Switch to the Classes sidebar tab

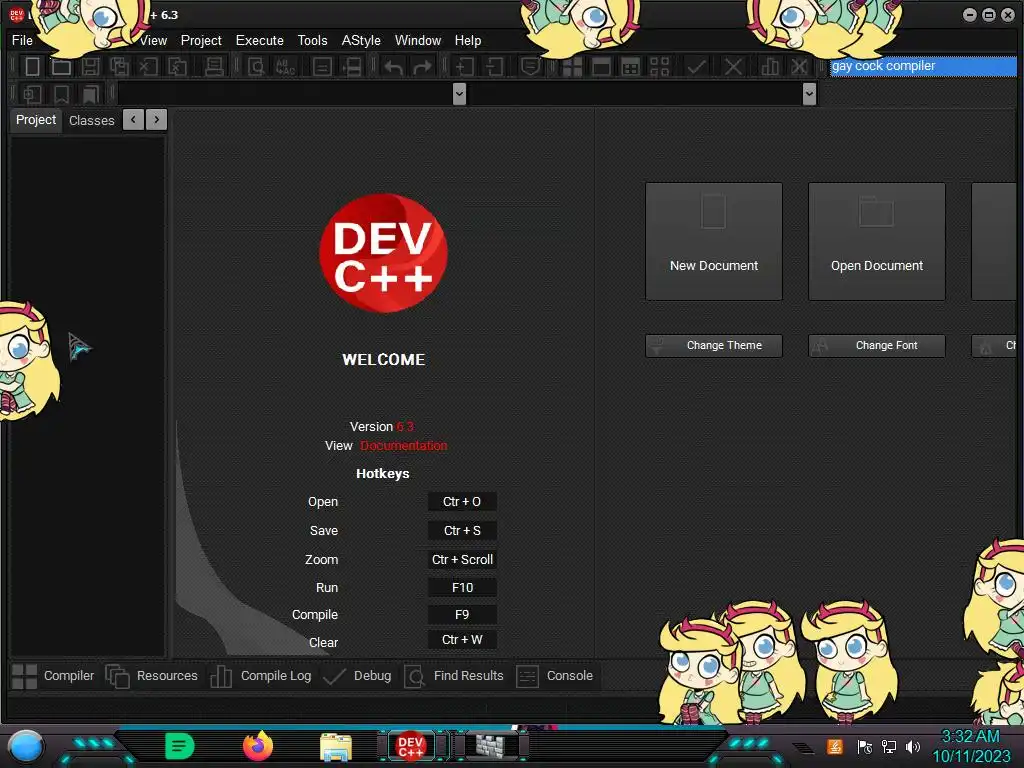(x=91, y=120)
